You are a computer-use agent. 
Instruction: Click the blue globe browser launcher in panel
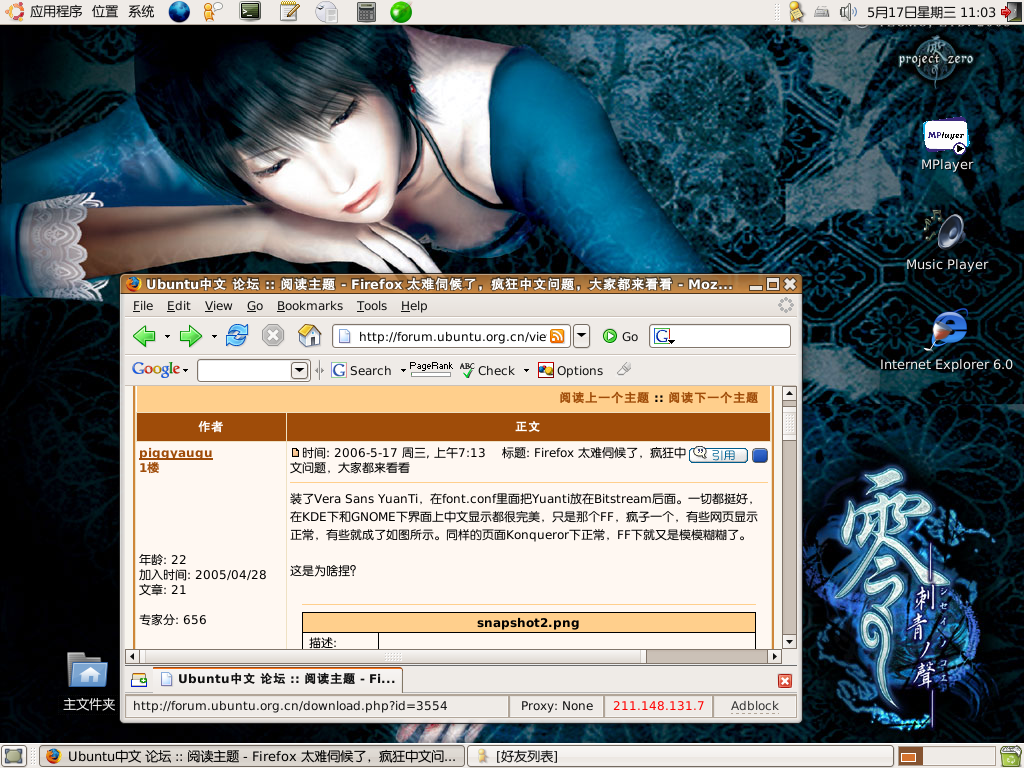(x=179, y=12)
